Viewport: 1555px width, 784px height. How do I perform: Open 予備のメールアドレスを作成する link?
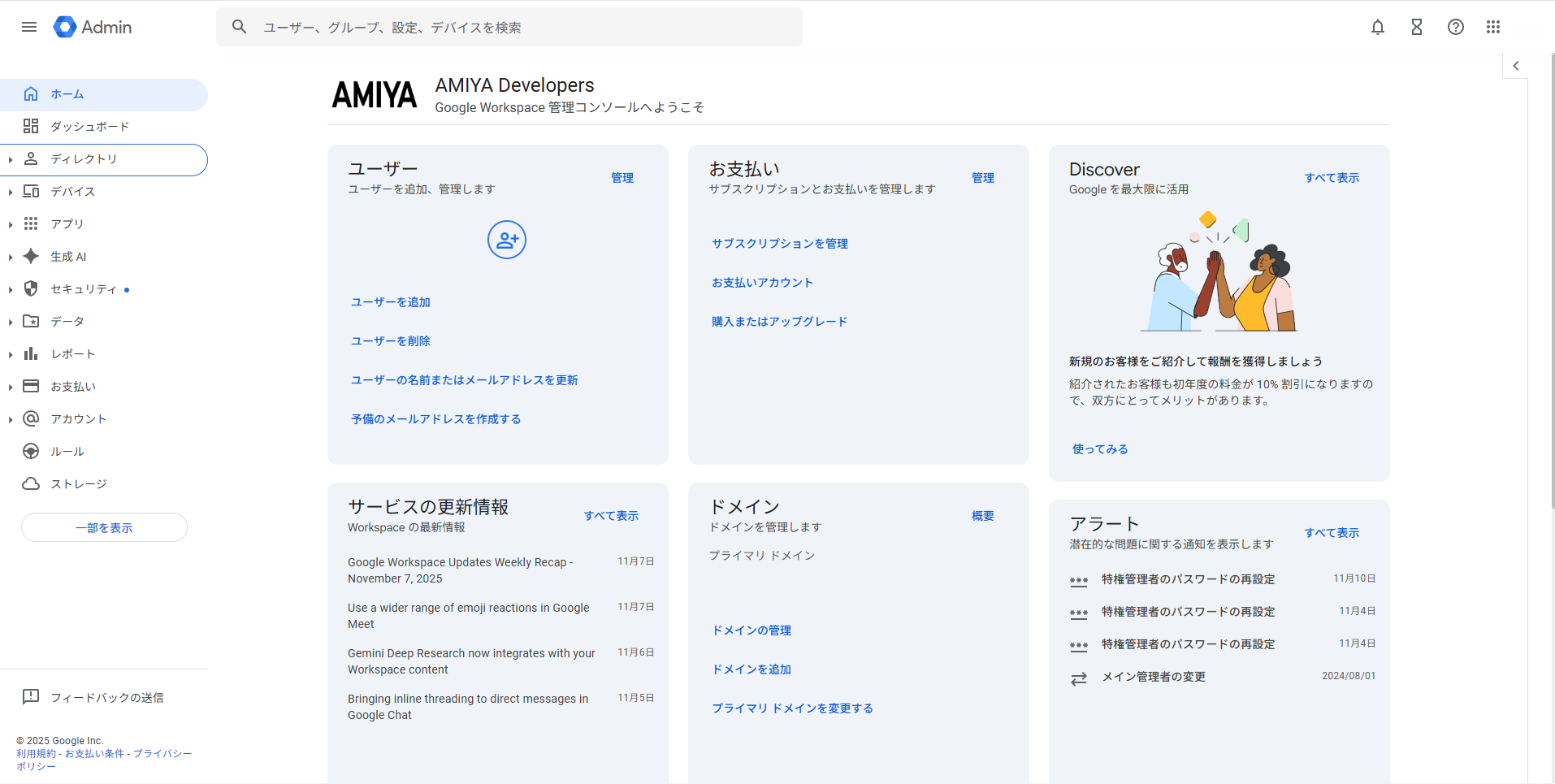(x=436, y=419)
